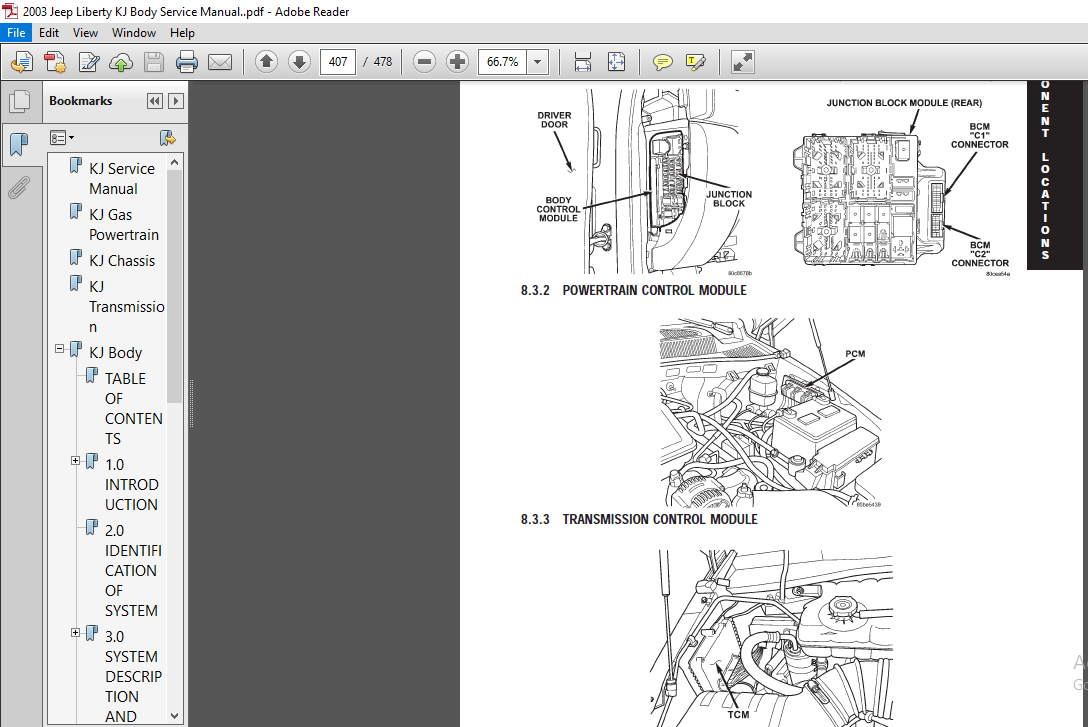
Task: Click the expand bookmarks pane arrow button
Action: pos(176,101)
